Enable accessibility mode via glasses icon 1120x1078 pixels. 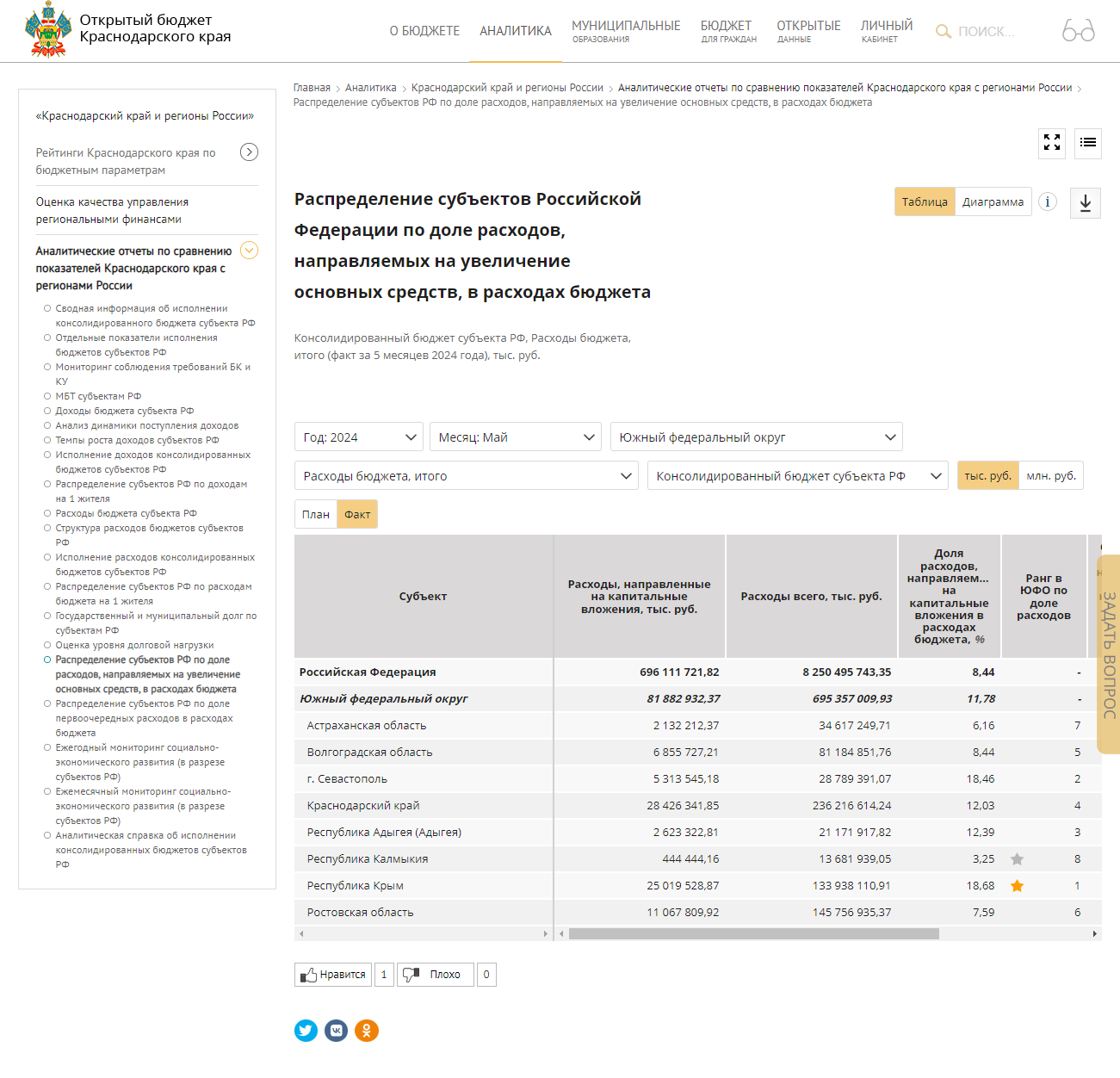[1078, 31]
